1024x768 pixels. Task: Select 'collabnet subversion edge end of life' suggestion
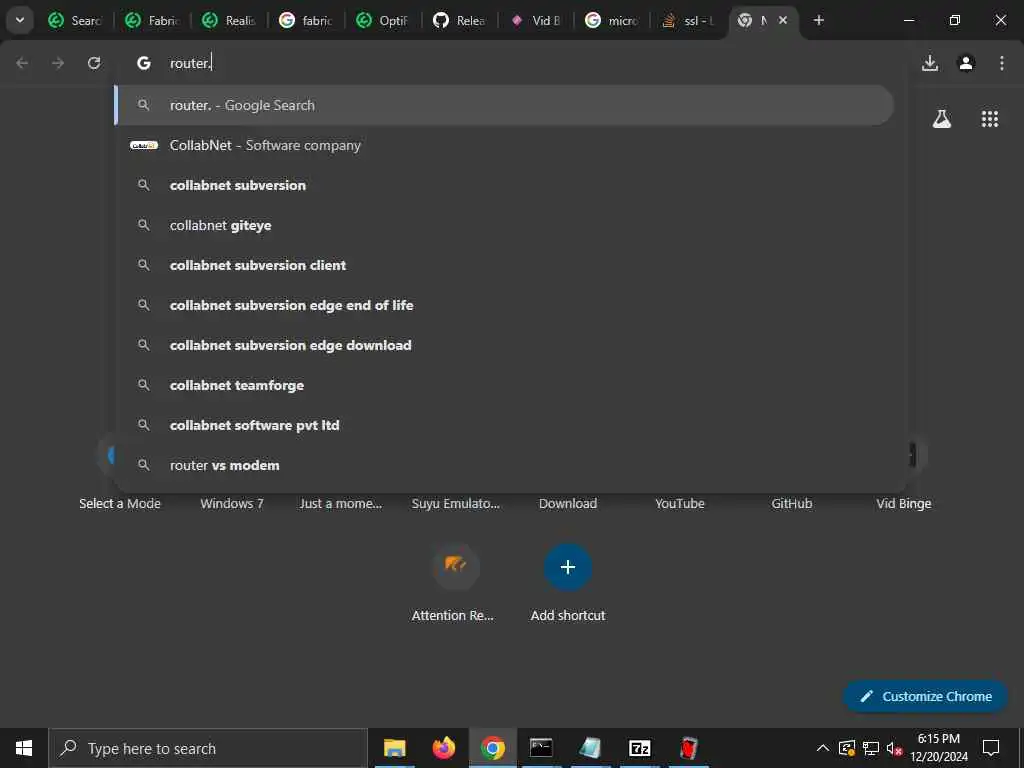504,305
